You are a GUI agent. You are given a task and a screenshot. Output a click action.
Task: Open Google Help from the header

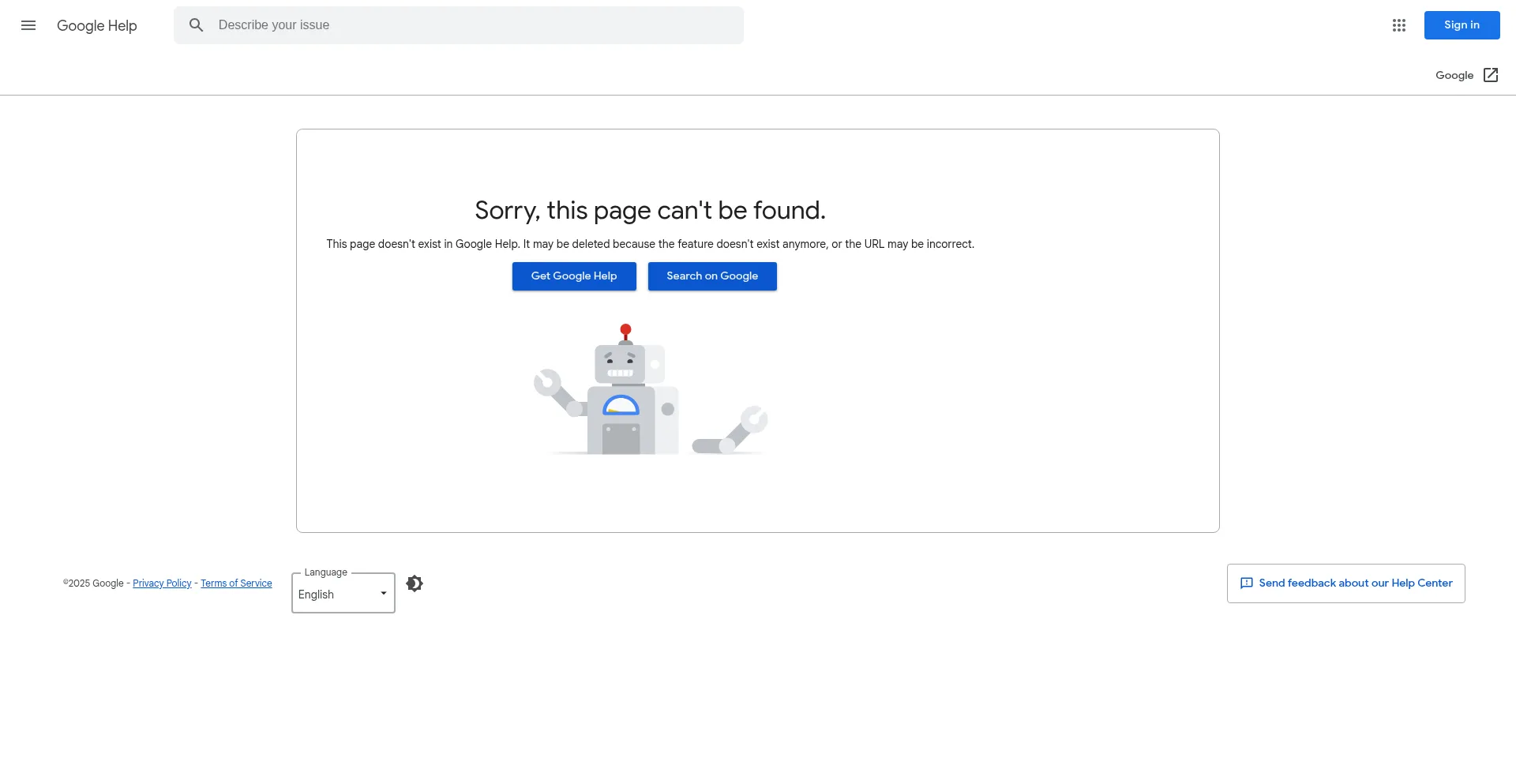pyautogui.click(x=97, y=25)
